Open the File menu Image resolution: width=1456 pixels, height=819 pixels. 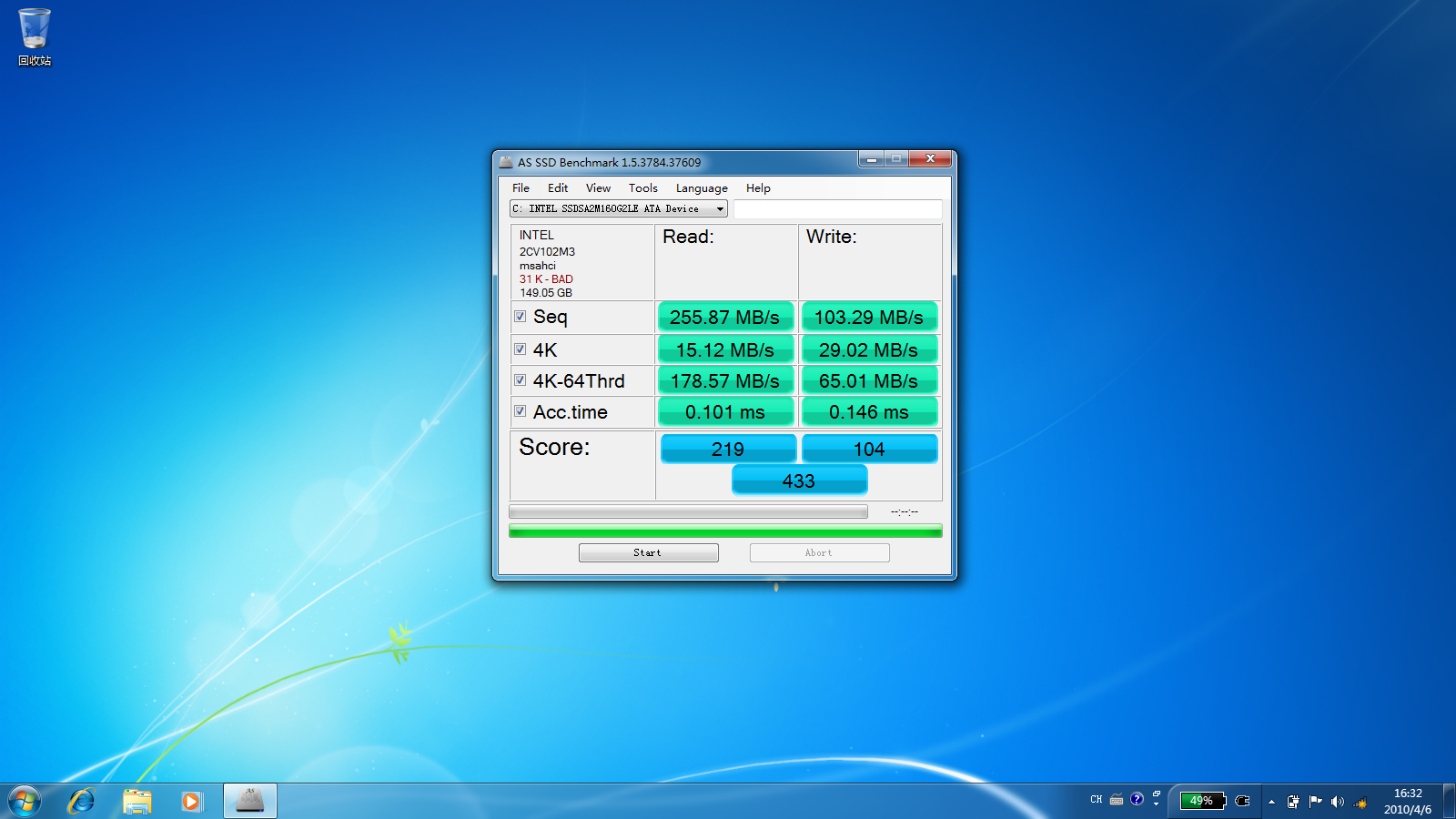click(521, 188)
